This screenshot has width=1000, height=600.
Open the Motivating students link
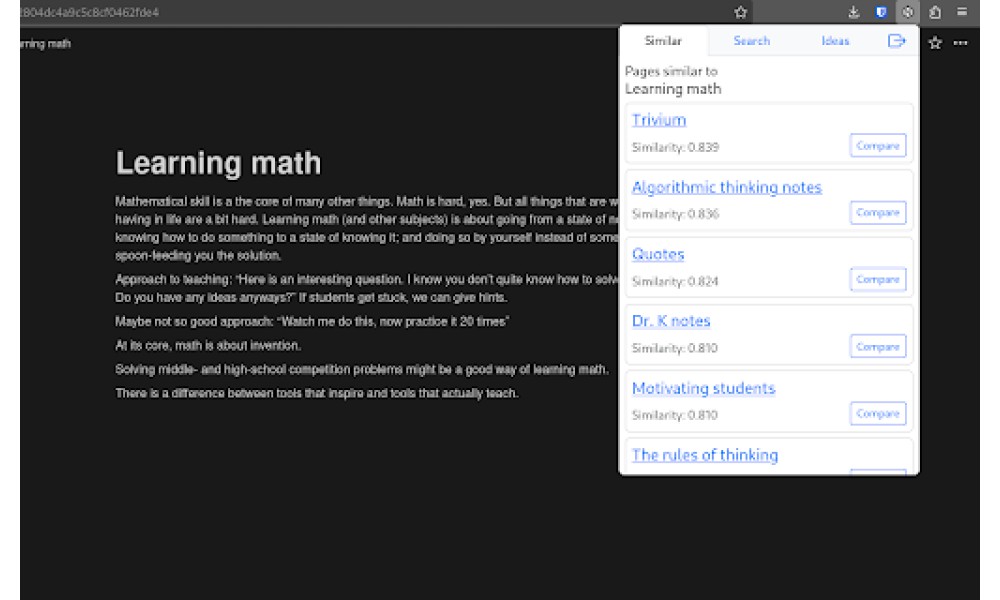703,388
